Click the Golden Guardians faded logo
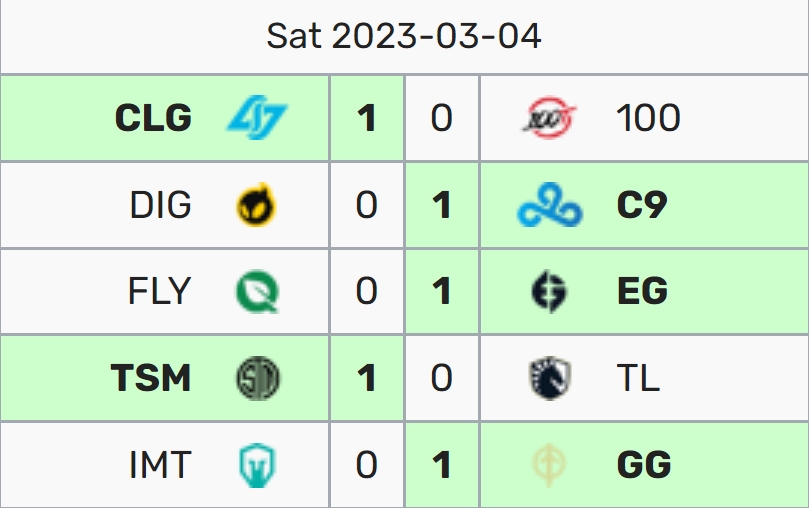 [x=549, y=465]
